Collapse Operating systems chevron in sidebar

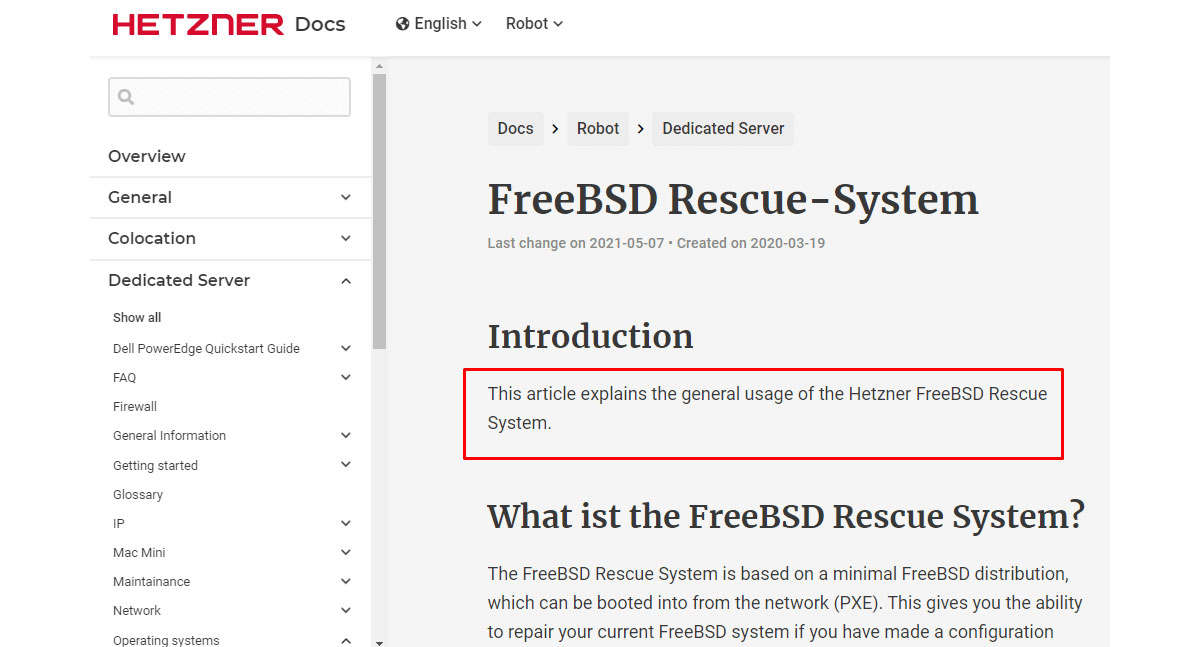pos(346,640)
